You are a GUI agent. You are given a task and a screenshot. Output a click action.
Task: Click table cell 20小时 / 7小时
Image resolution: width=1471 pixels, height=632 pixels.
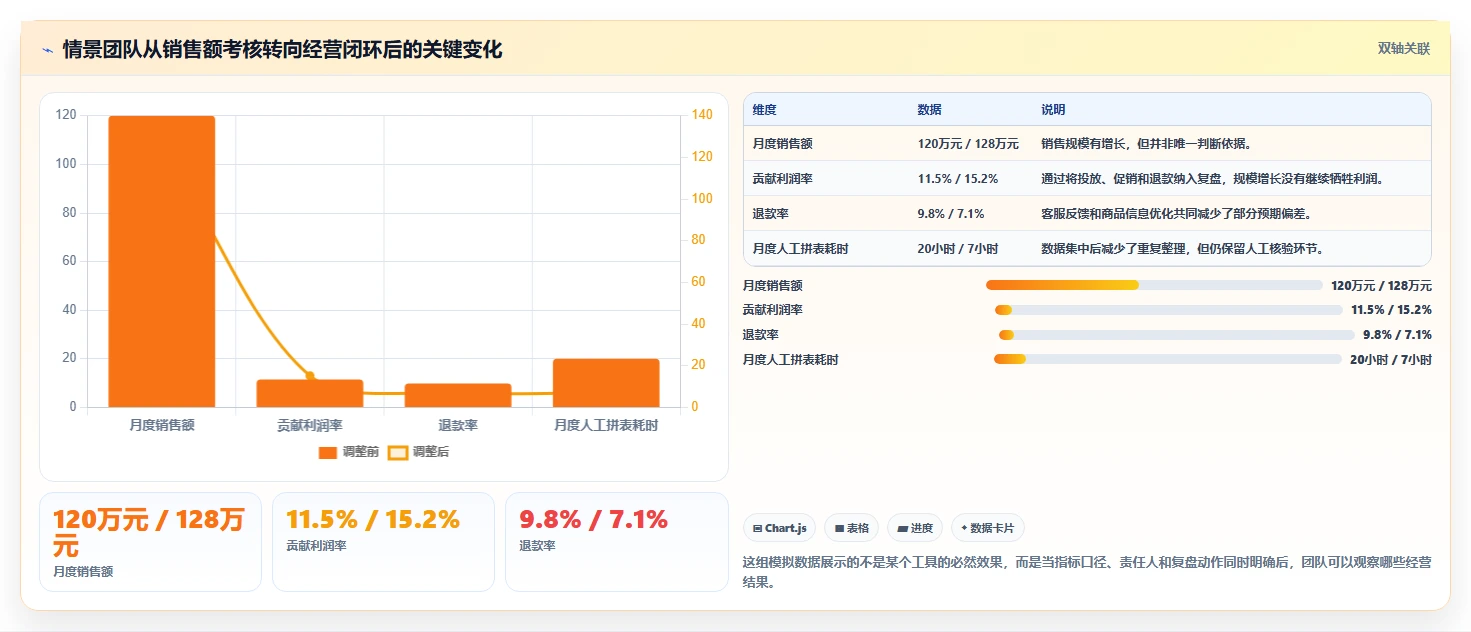click(x=957, y=249)
